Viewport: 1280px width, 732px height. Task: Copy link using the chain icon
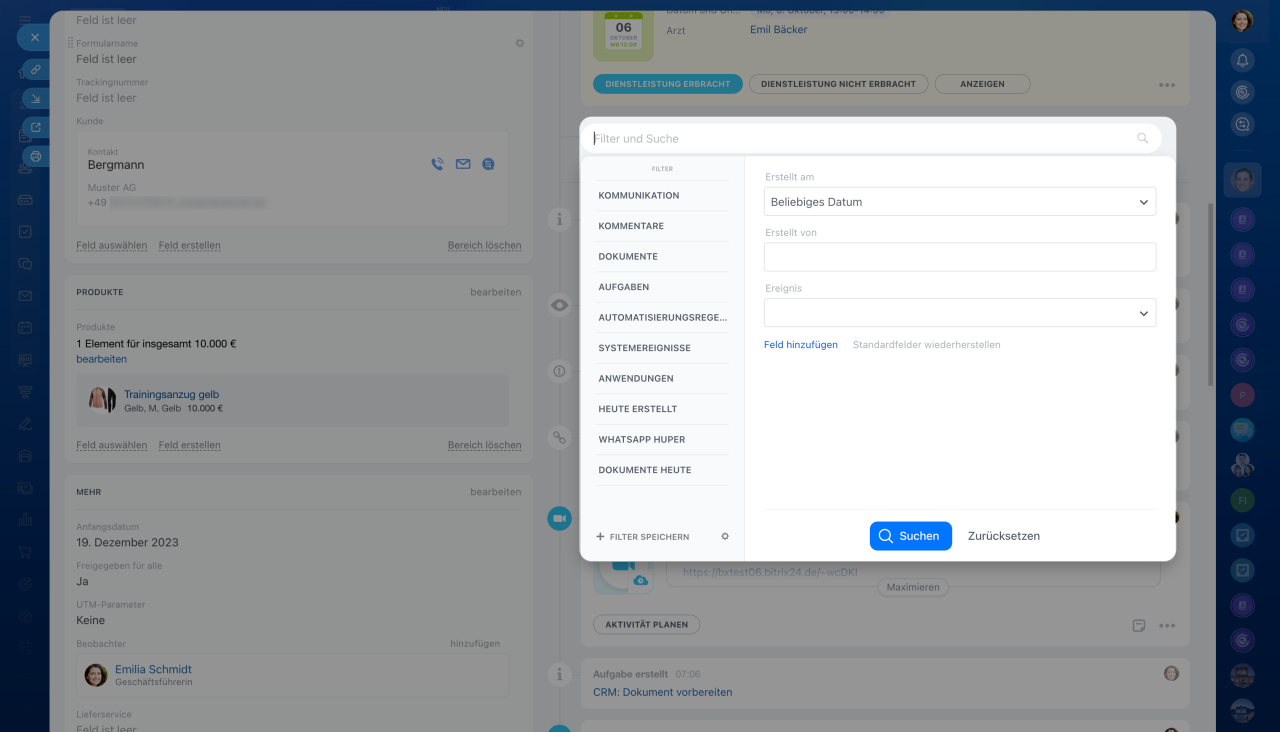point(35,69)
